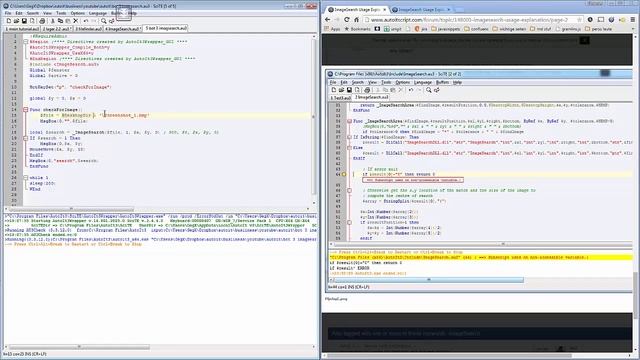The image size is (640, 360).
Task: Click line 15 $file assignment in left editor
Action: [95, 116]
